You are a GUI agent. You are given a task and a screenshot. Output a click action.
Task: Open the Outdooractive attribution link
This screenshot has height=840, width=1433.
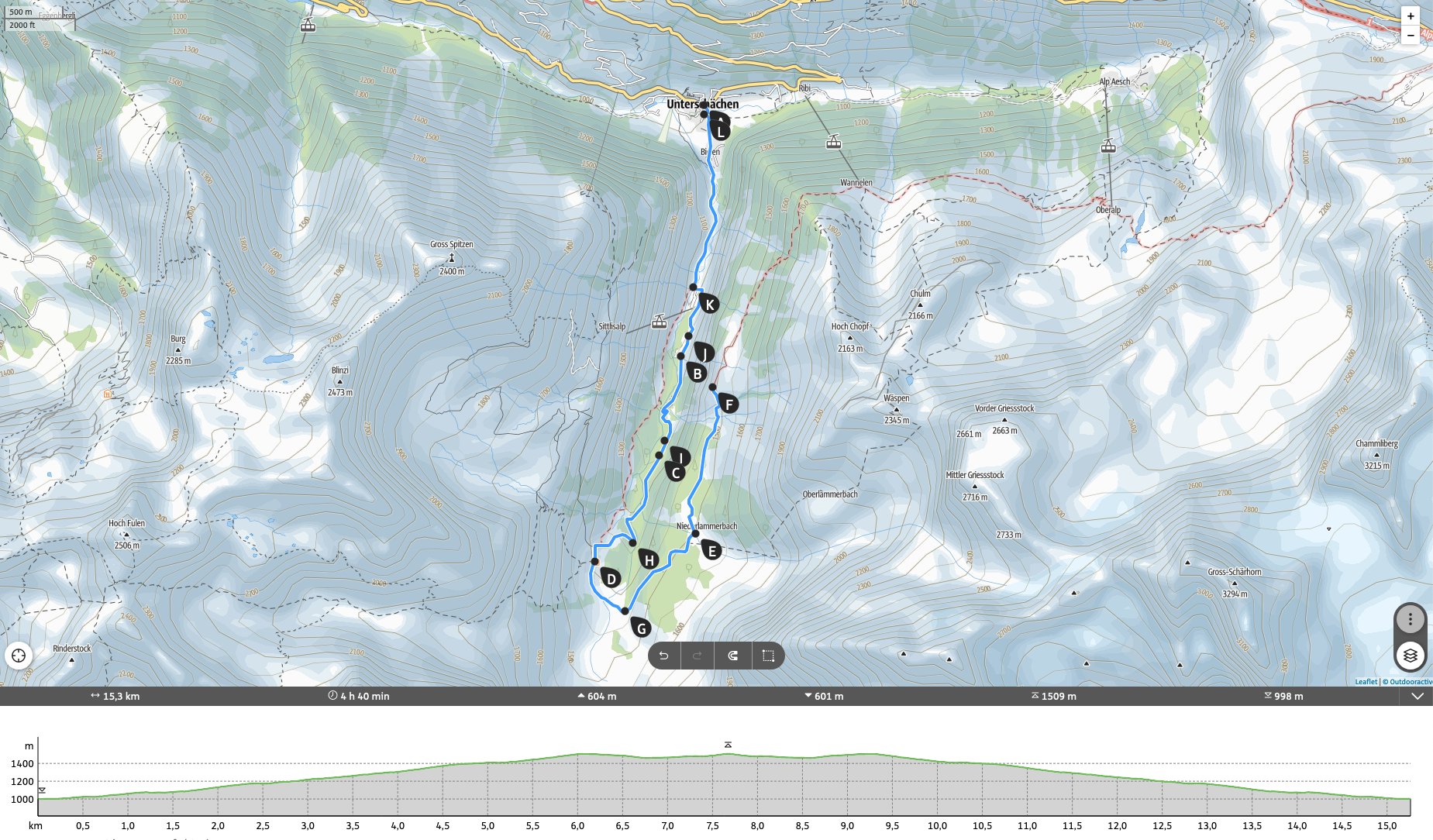click(x=1411, y=682)
